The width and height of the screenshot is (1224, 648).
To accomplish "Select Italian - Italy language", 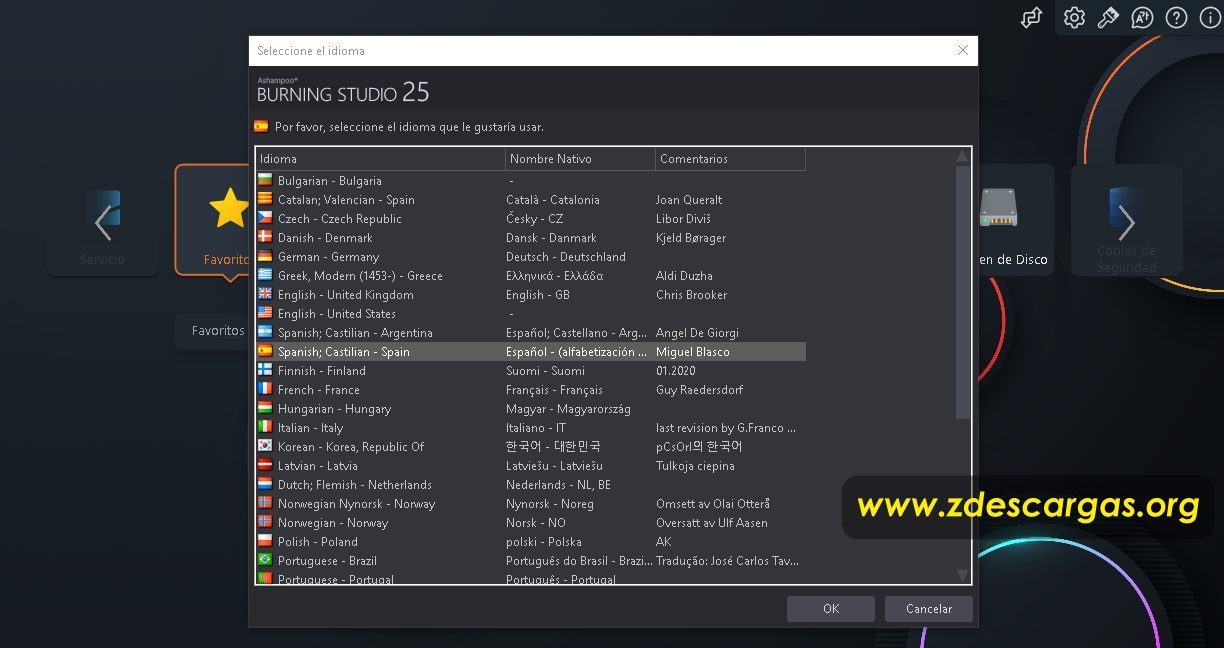I will [310, 428].
